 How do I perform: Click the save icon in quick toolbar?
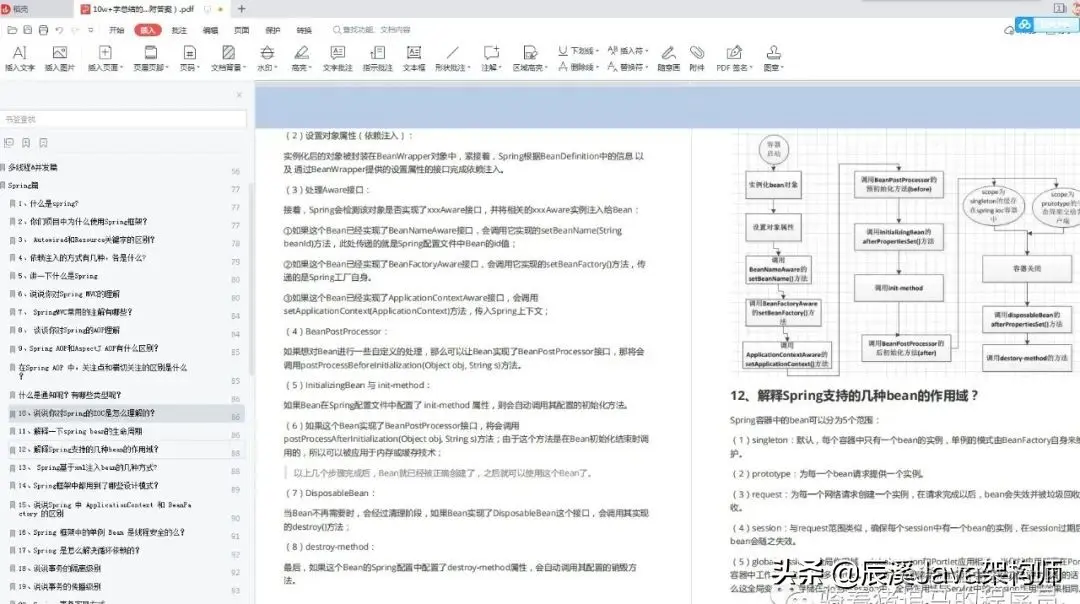[x=28, y=30]
